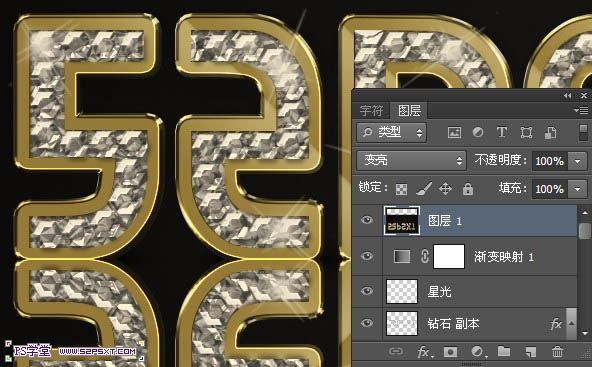Open the 不透明度 opacity dropdown arrow
The image size is (592, 367).
[x=578, y=161]
